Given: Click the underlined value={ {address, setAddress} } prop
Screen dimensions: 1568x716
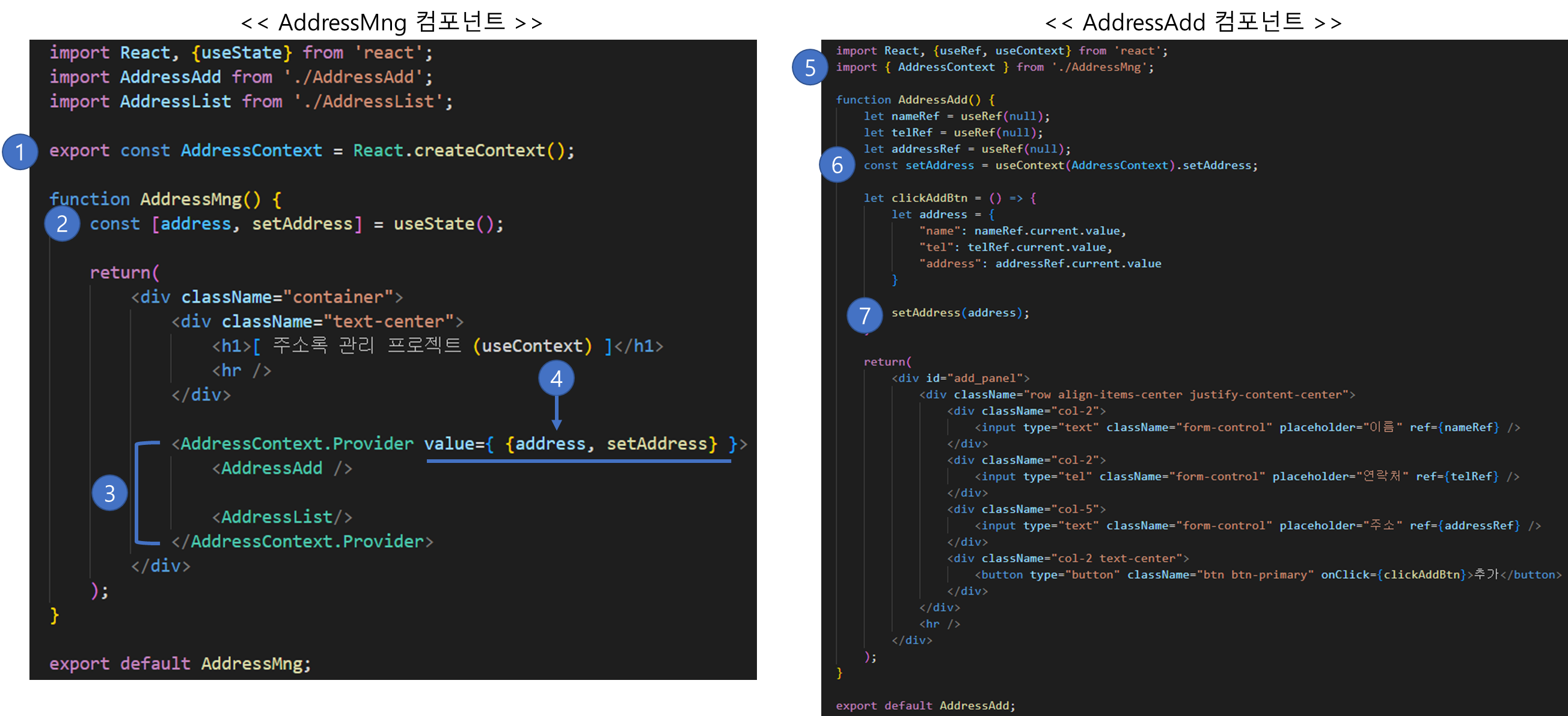Looking at the screenshot, I should point(578,444).
